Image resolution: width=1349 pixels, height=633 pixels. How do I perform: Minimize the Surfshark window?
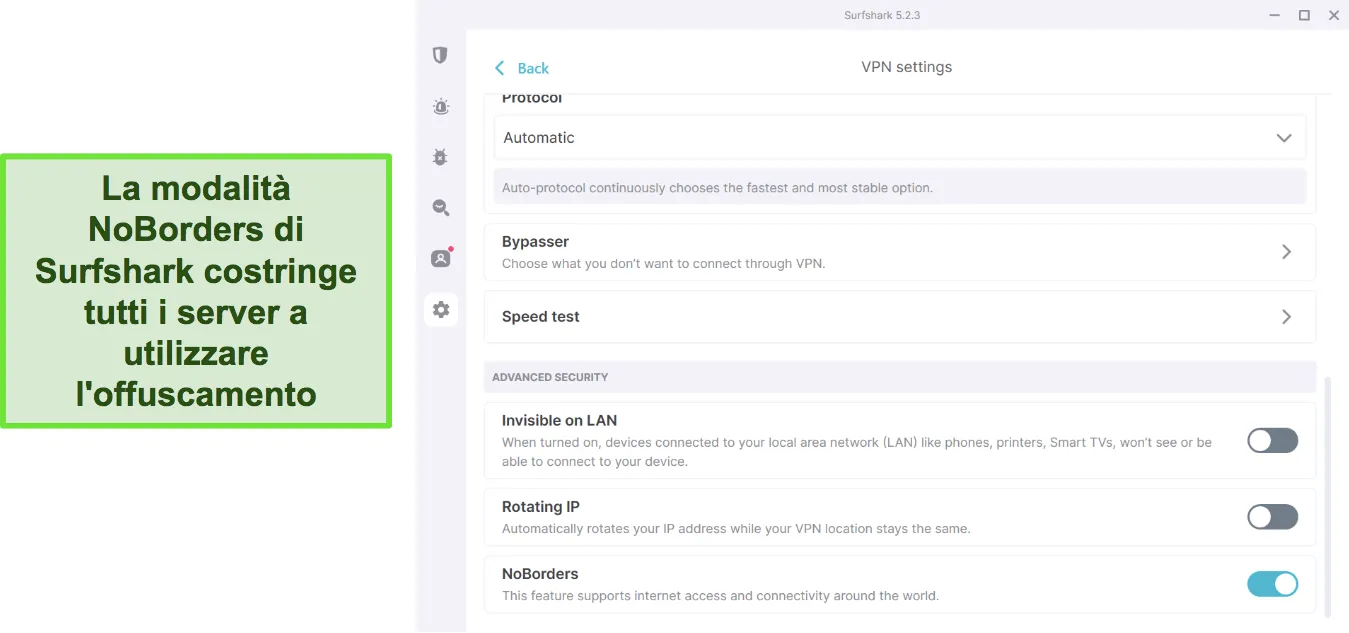click(x=1274, y=15)
